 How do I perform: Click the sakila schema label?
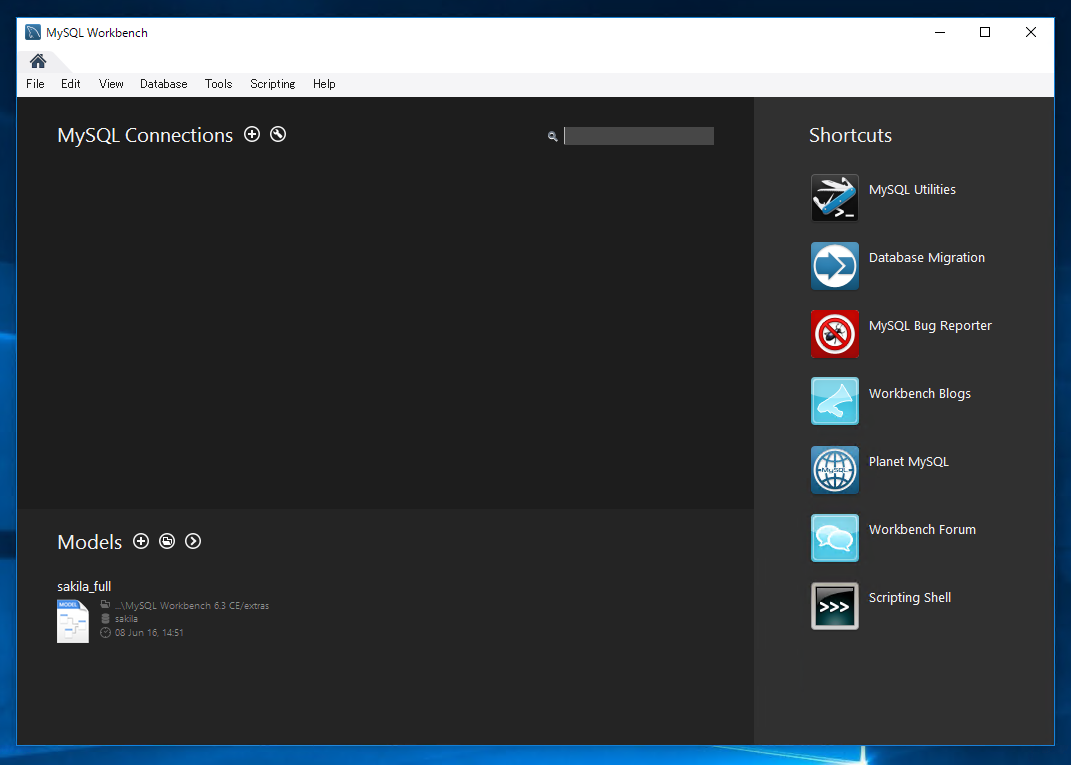tap(126, 619)
